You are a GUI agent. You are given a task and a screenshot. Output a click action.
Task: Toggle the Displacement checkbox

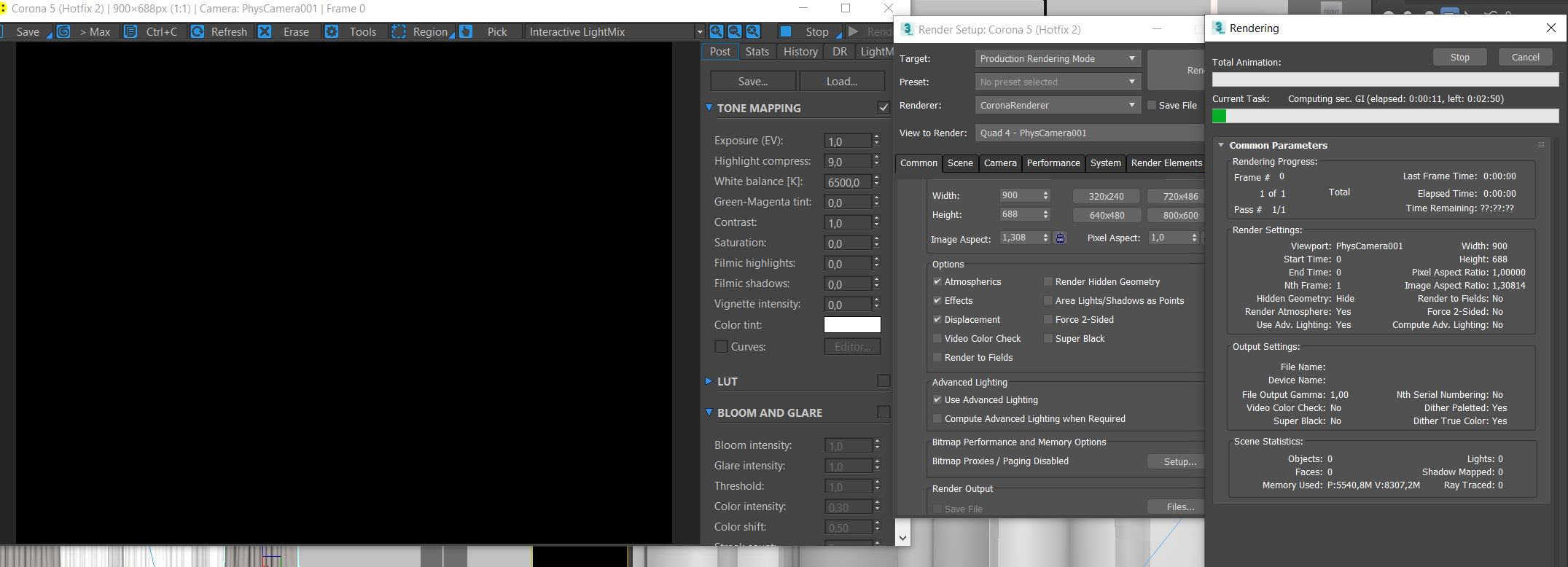point(937,319)
